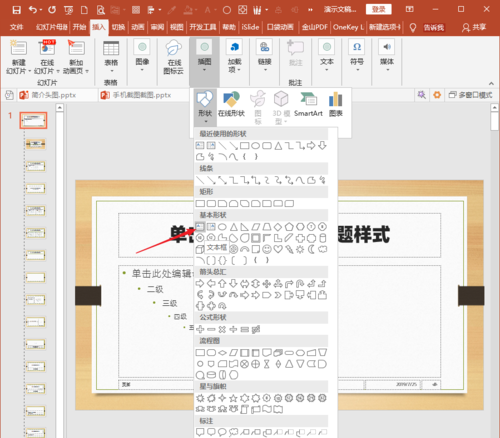The width and height of the screenshot is (500, 438).
Task: Expand the 媒体 dropdown arrow
Action: [x=388, y=70]
